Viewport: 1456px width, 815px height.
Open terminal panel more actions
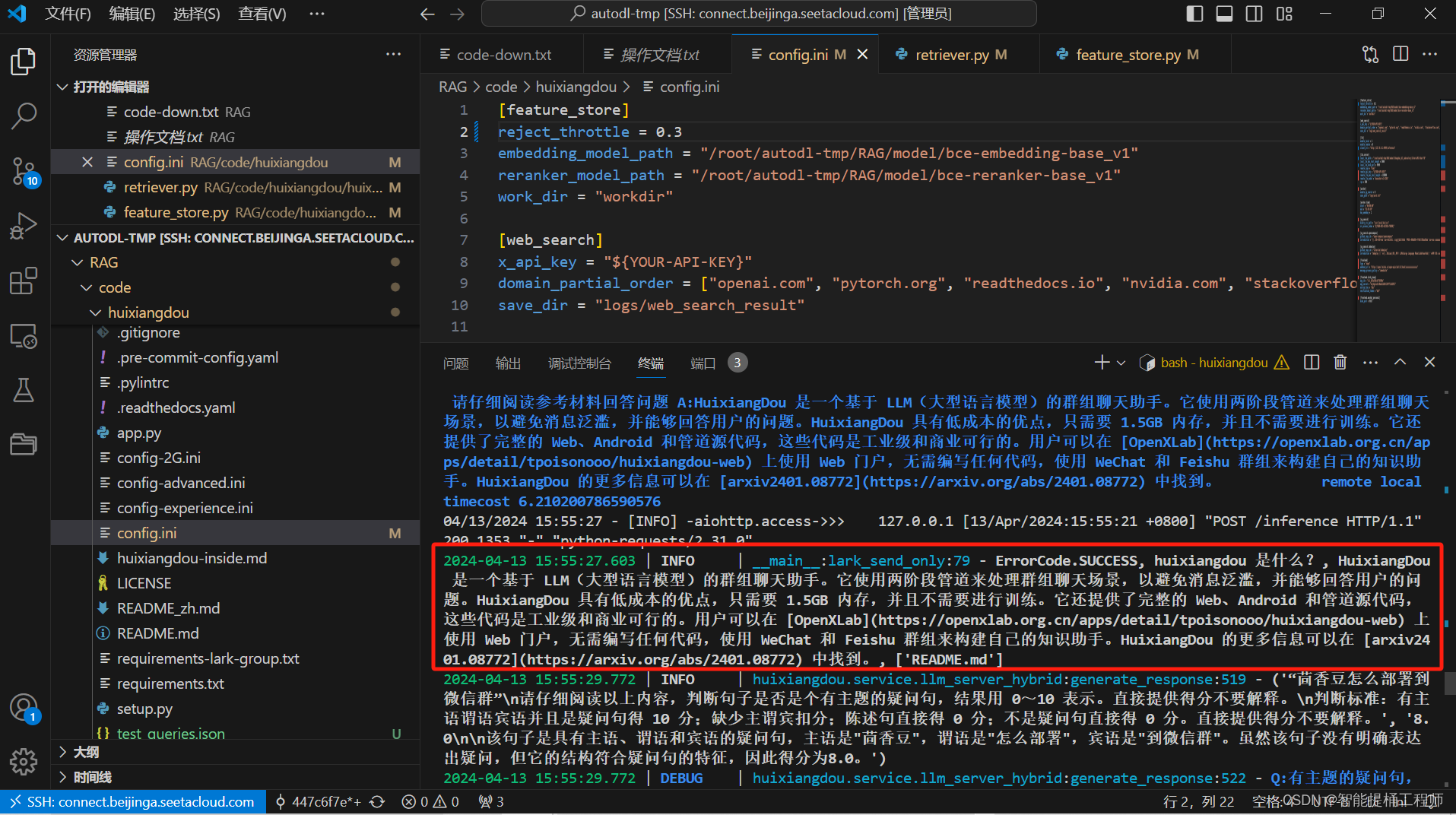pyautogui.click(x=1370, y=363)
